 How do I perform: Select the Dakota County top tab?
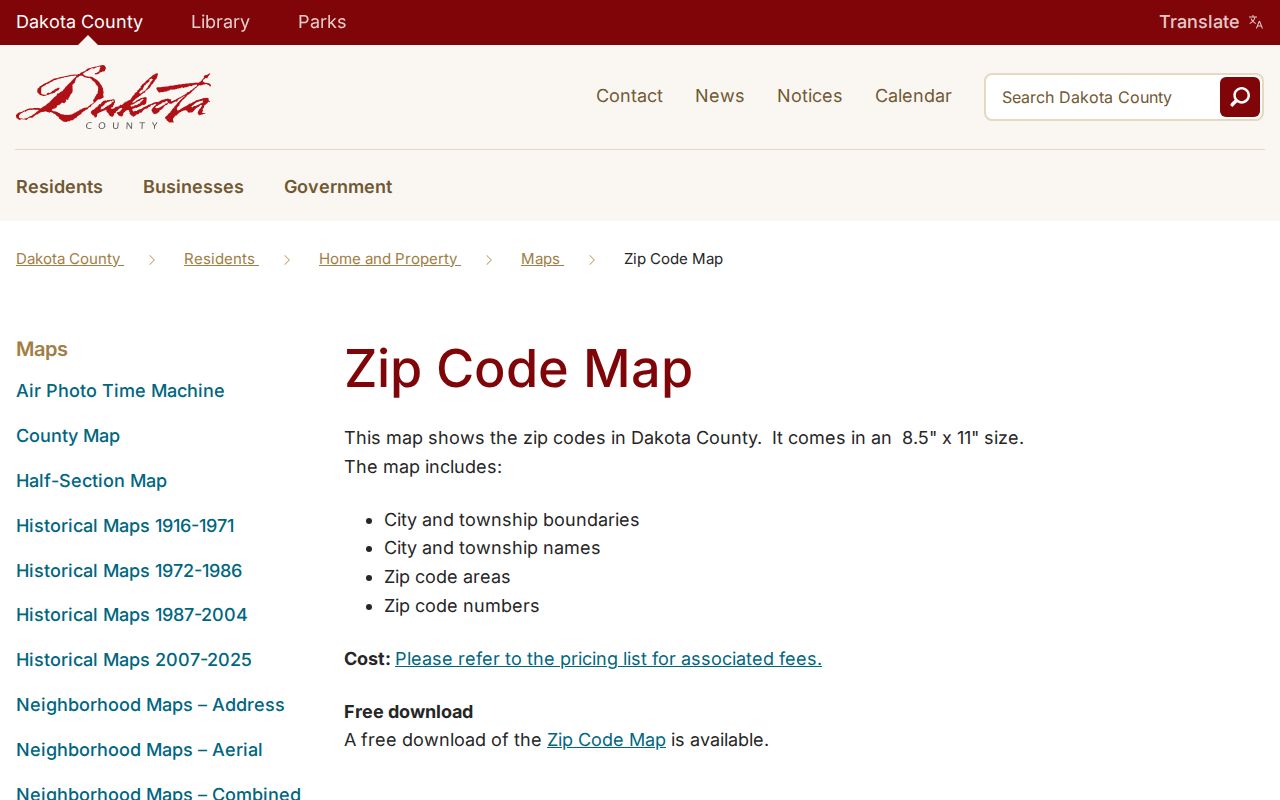click(79, 22)
